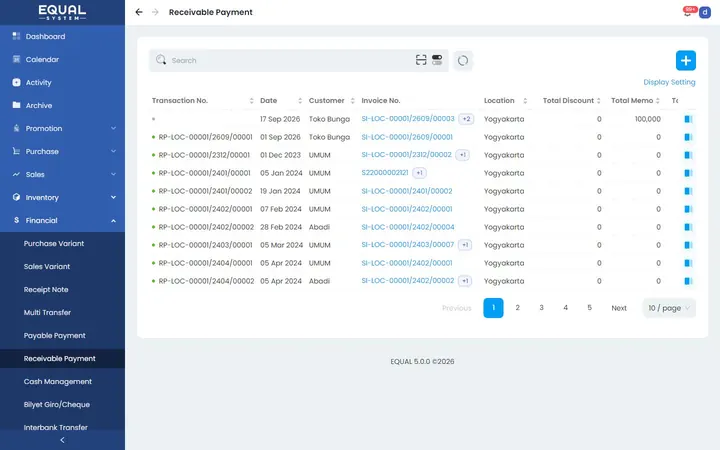Click the scan barcode icon in search bar
The image size is (720, 450).
tap(421, 60)
